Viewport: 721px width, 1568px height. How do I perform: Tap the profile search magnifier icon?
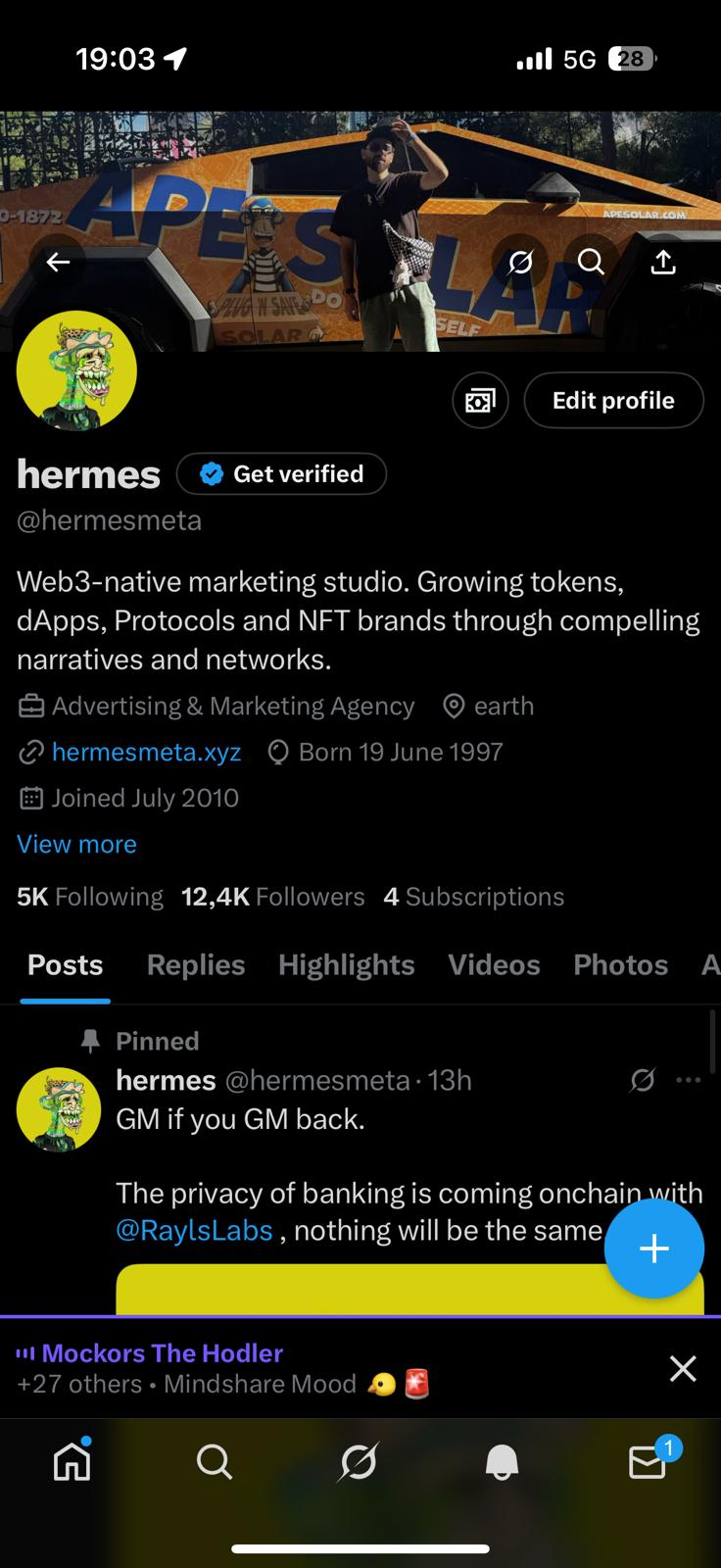[x=591, y=262]
